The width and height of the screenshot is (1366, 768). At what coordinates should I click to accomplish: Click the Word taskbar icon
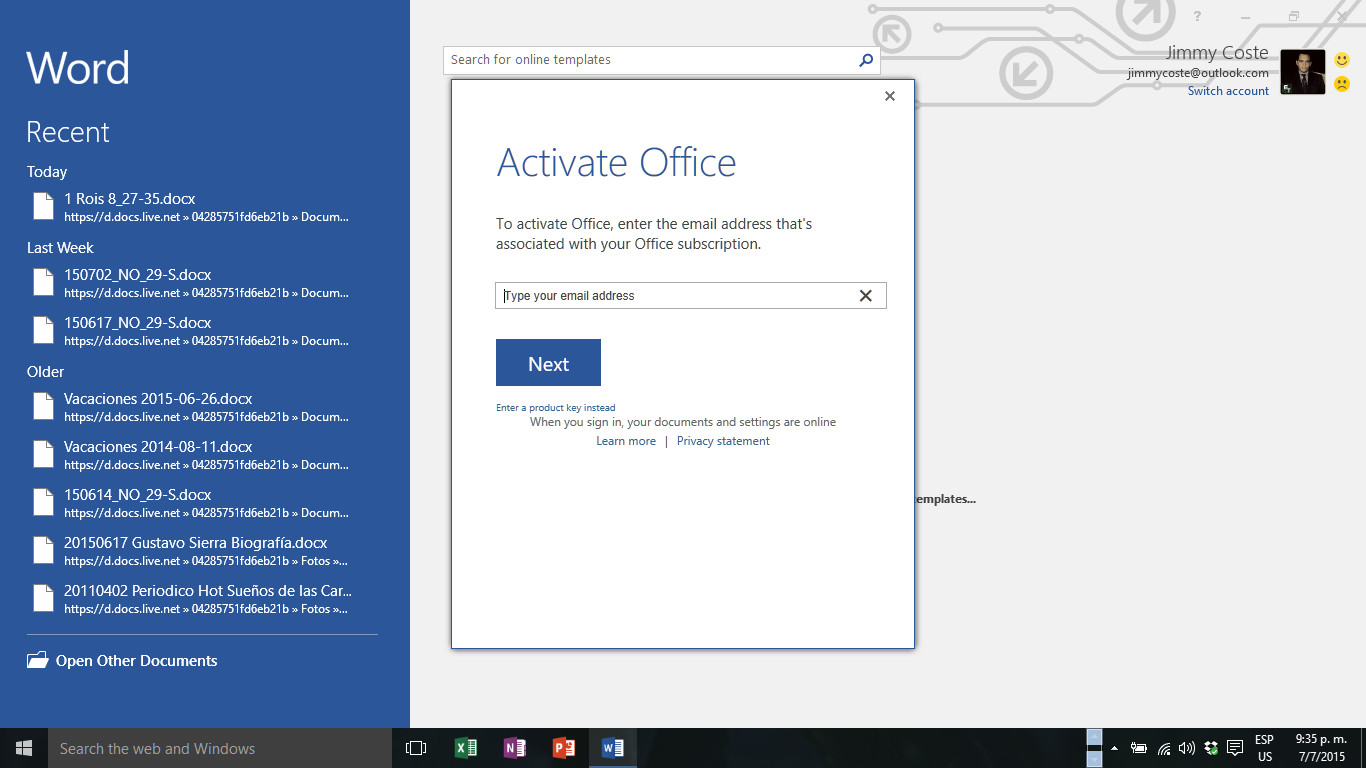click(612, 748)
